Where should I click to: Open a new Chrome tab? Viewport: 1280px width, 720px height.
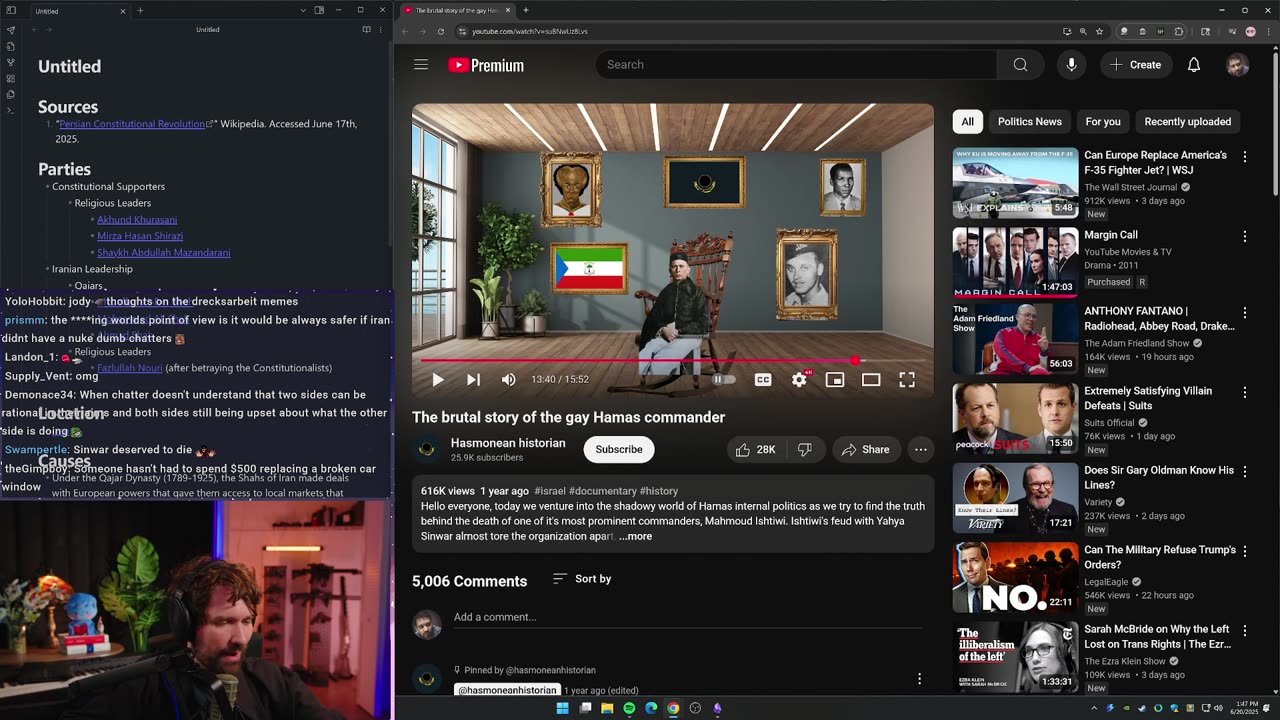tap(526, 10)
